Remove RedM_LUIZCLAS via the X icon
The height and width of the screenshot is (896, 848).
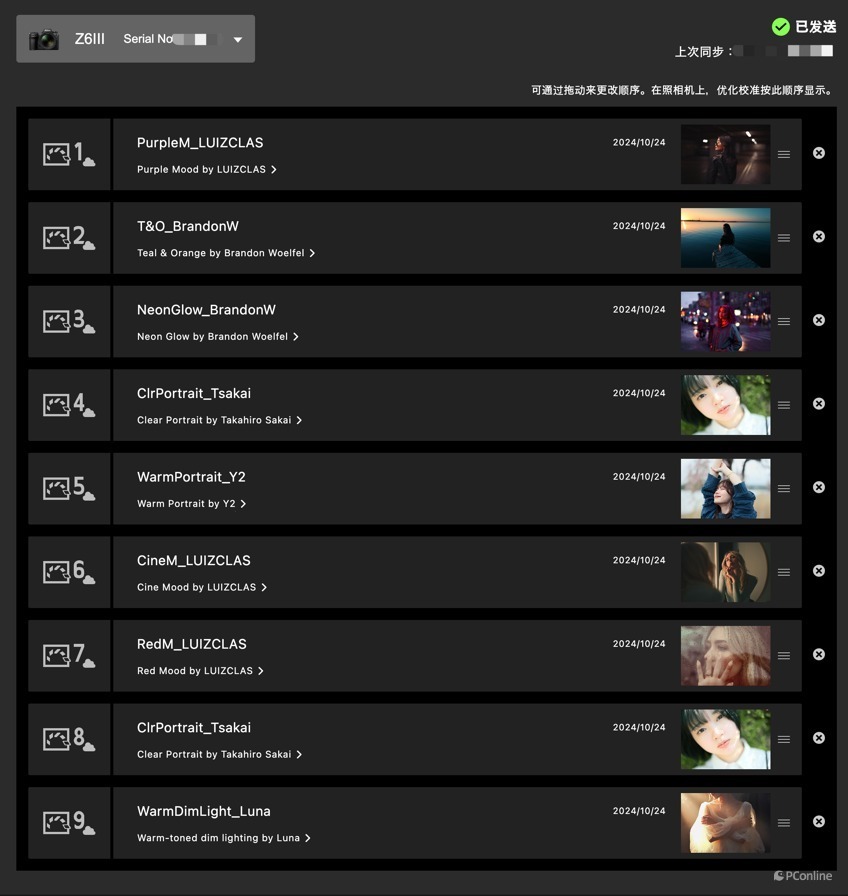click(818, 654)
